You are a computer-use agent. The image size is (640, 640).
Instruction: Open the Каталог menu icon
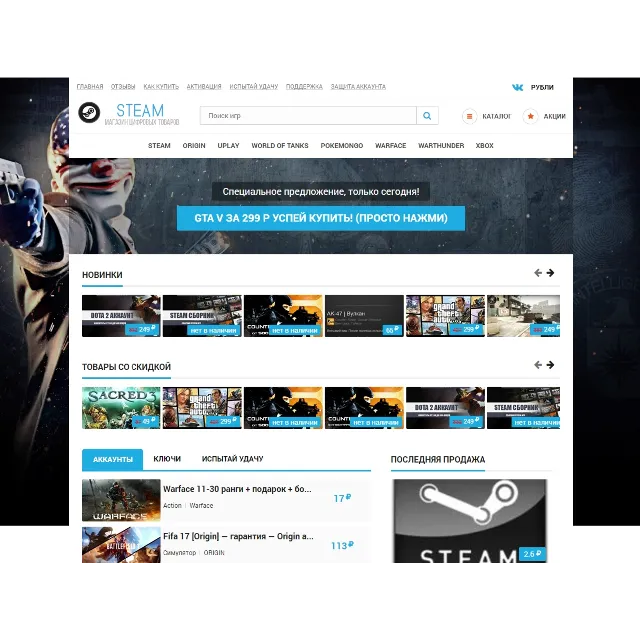[x=469, y=116]
